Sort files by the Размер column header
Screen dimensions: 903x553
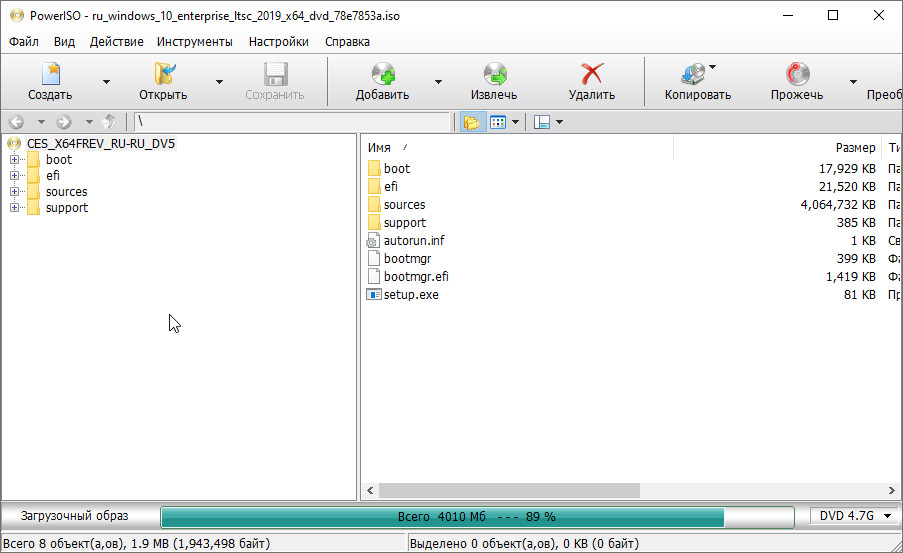point(855,147)
